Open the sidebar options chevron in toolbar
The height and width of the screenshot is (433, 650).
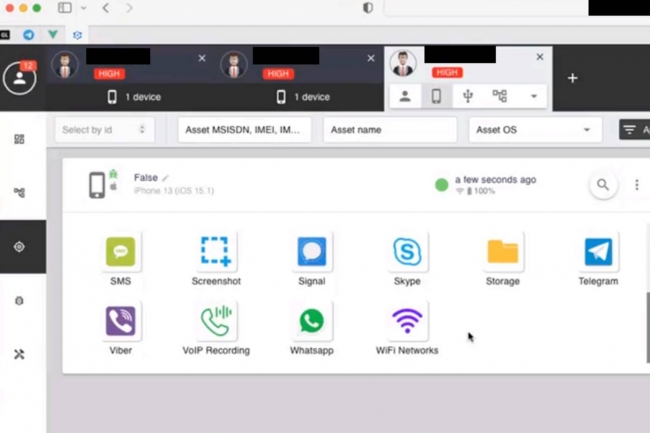tap(84, 8)
